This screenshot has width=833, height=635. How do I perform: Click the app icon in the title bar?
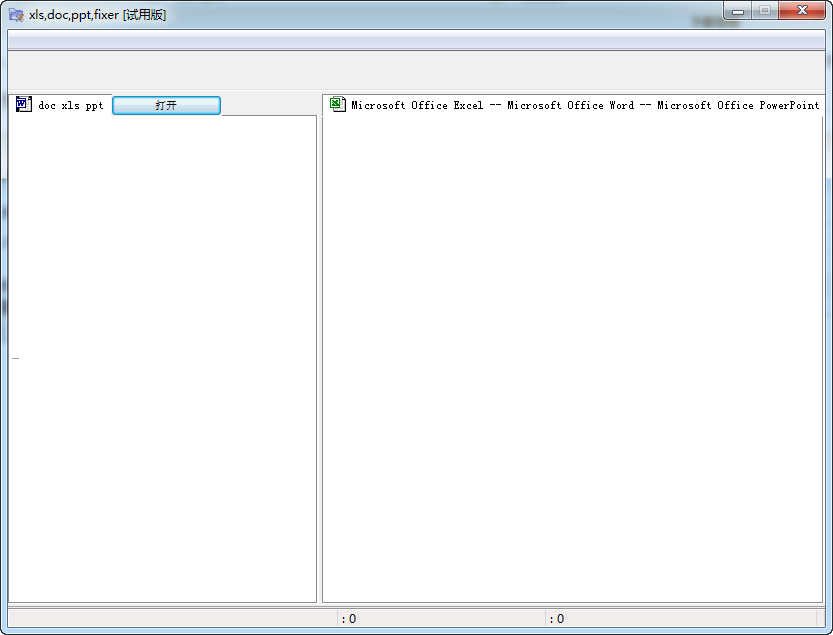click(16, 15)
